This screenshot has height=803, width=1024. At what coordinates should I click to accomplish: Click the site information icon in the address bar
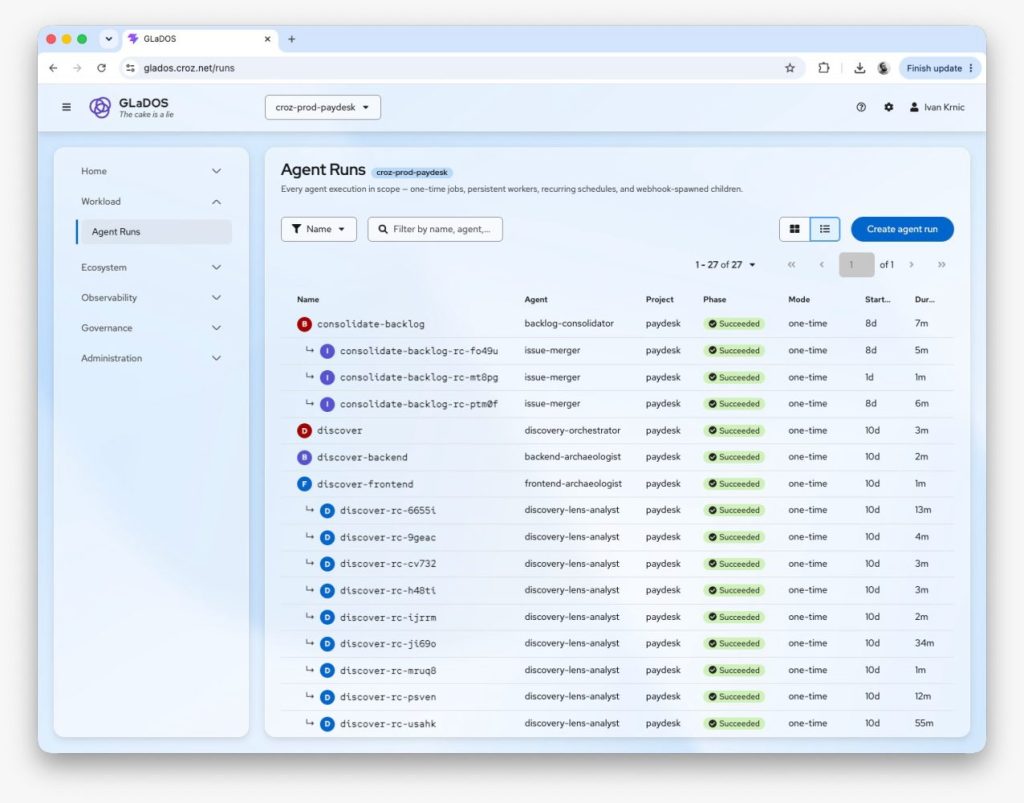[131, 68]
